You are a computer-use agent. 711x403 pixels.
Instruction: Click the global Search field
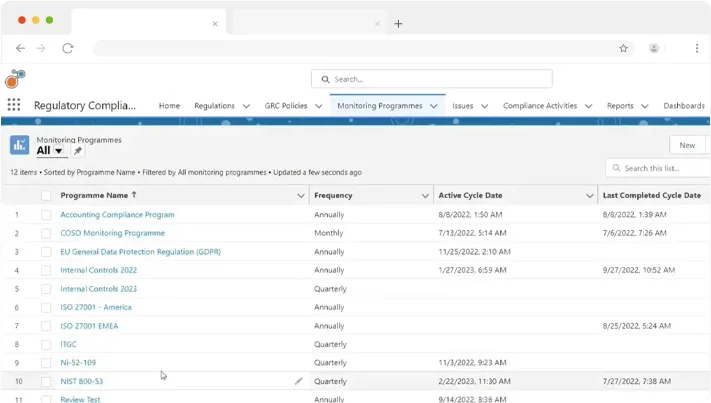coord(432,79)
